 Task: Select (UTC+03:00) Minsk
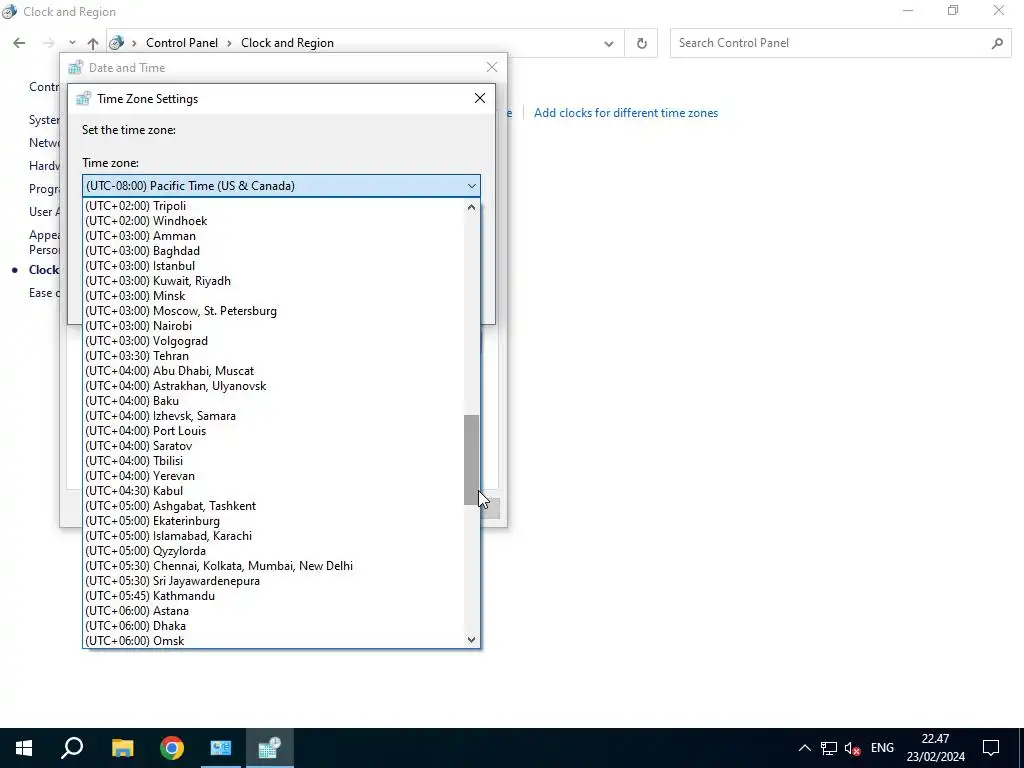[273, 296]
